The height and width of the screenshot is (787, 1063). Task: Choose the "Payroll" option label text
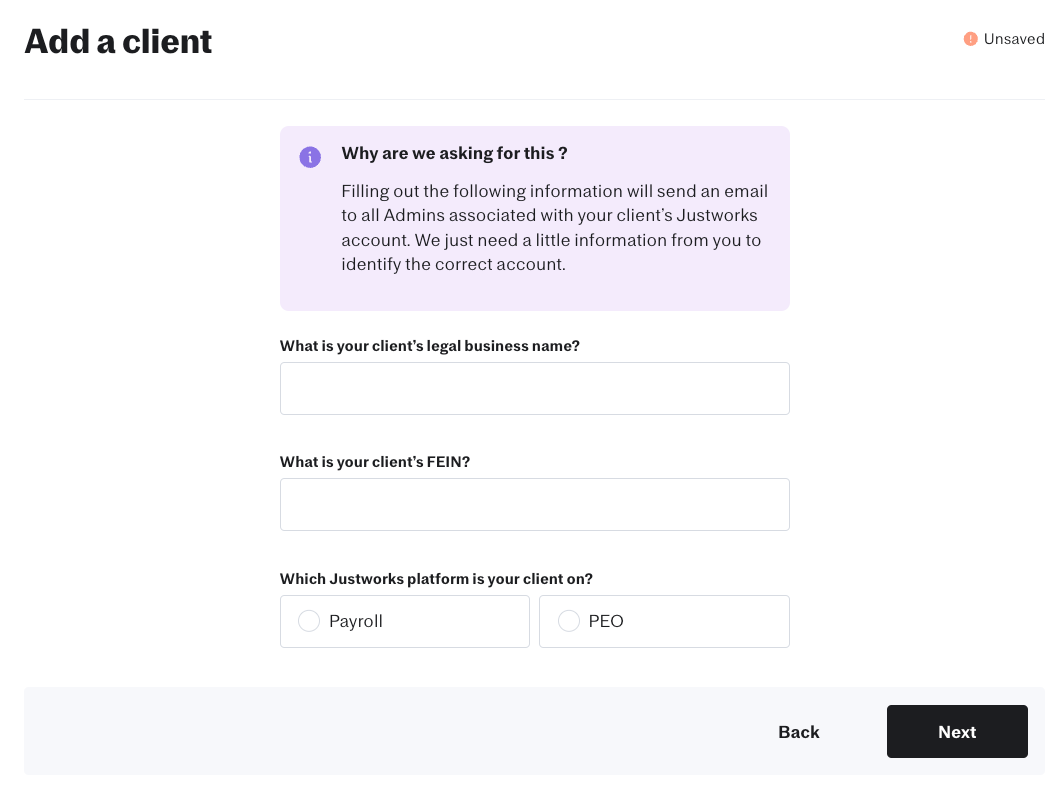[356, 621]
